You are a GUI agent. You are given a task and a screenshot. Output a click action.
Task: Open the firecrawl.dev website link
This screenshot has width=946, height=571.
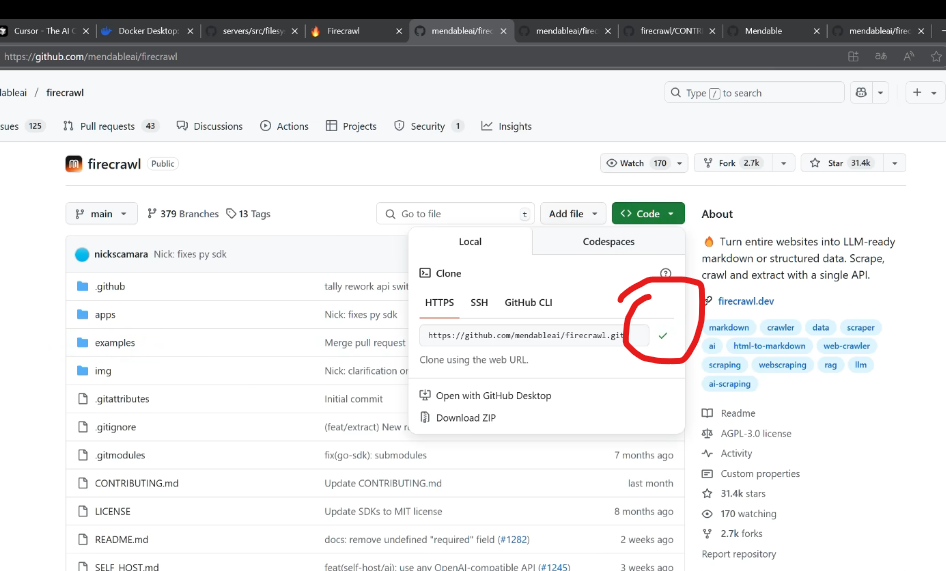746,301
